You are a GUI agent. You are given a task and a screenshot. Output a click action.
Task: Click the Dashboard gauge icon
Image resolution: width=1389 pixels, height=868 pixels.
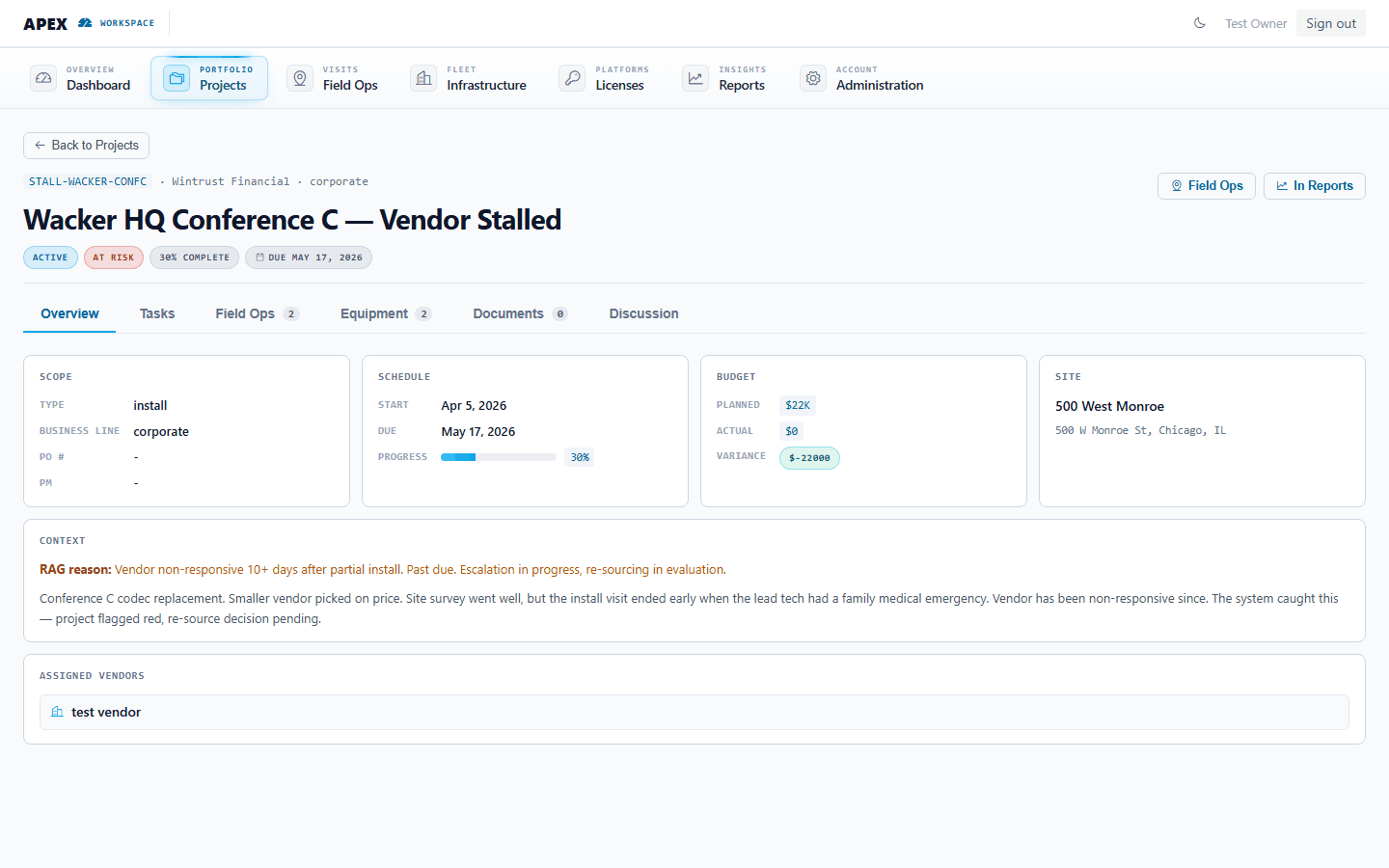tap(43, 78)
